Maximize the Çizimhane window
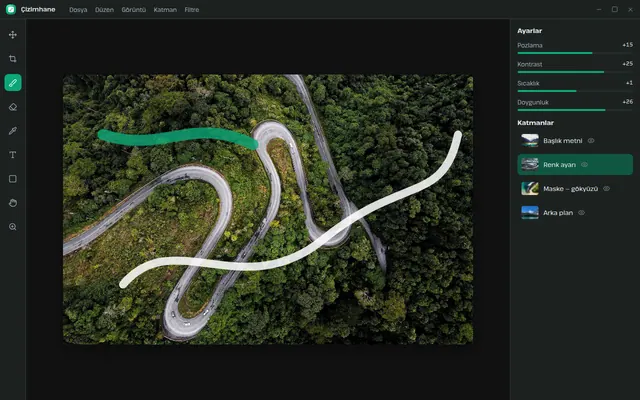This screenshot has width=640, height=400. click(x=614, y=9)
